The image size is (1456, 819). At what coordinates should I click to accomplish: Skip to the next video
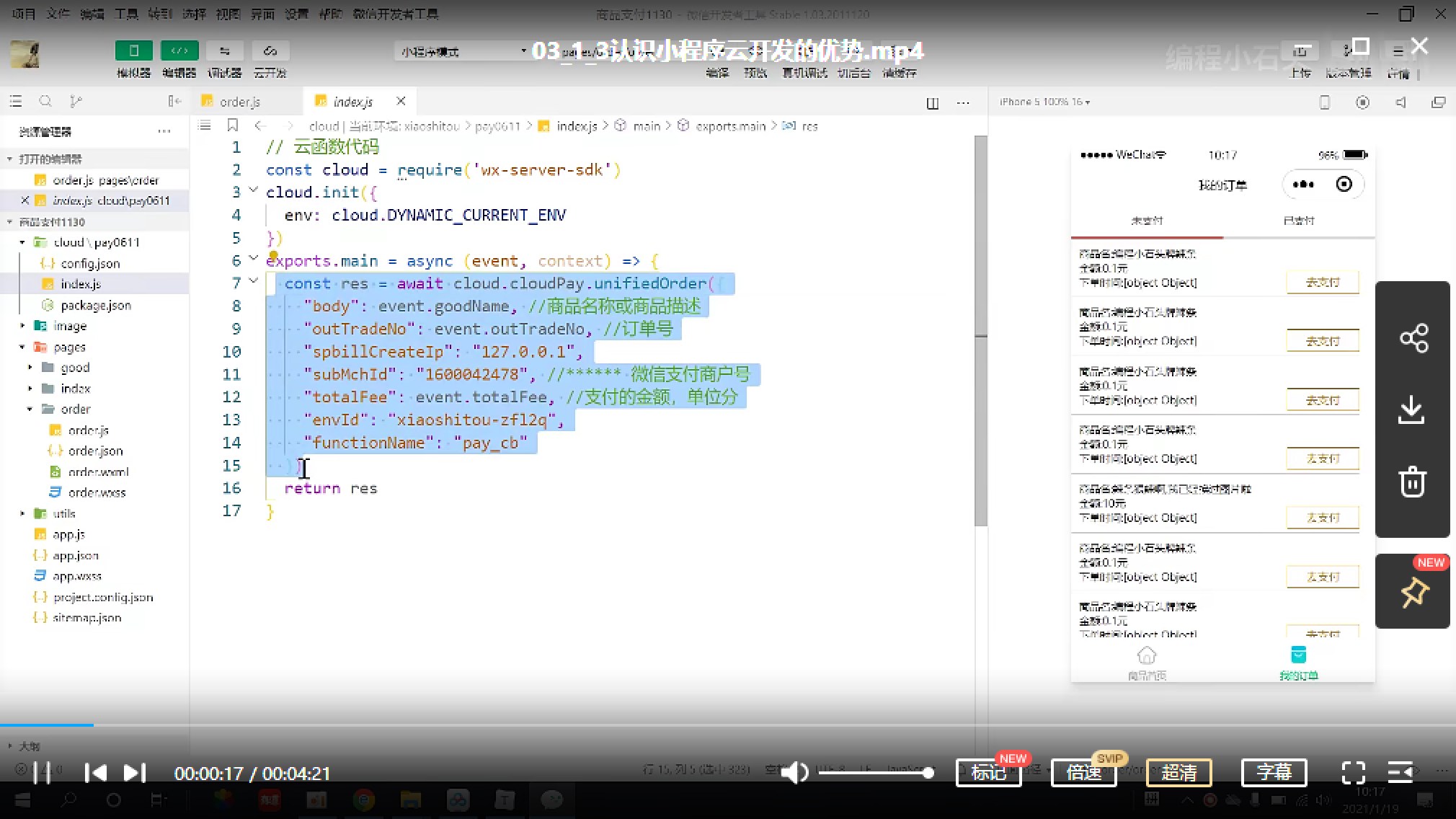coord(134,773)
